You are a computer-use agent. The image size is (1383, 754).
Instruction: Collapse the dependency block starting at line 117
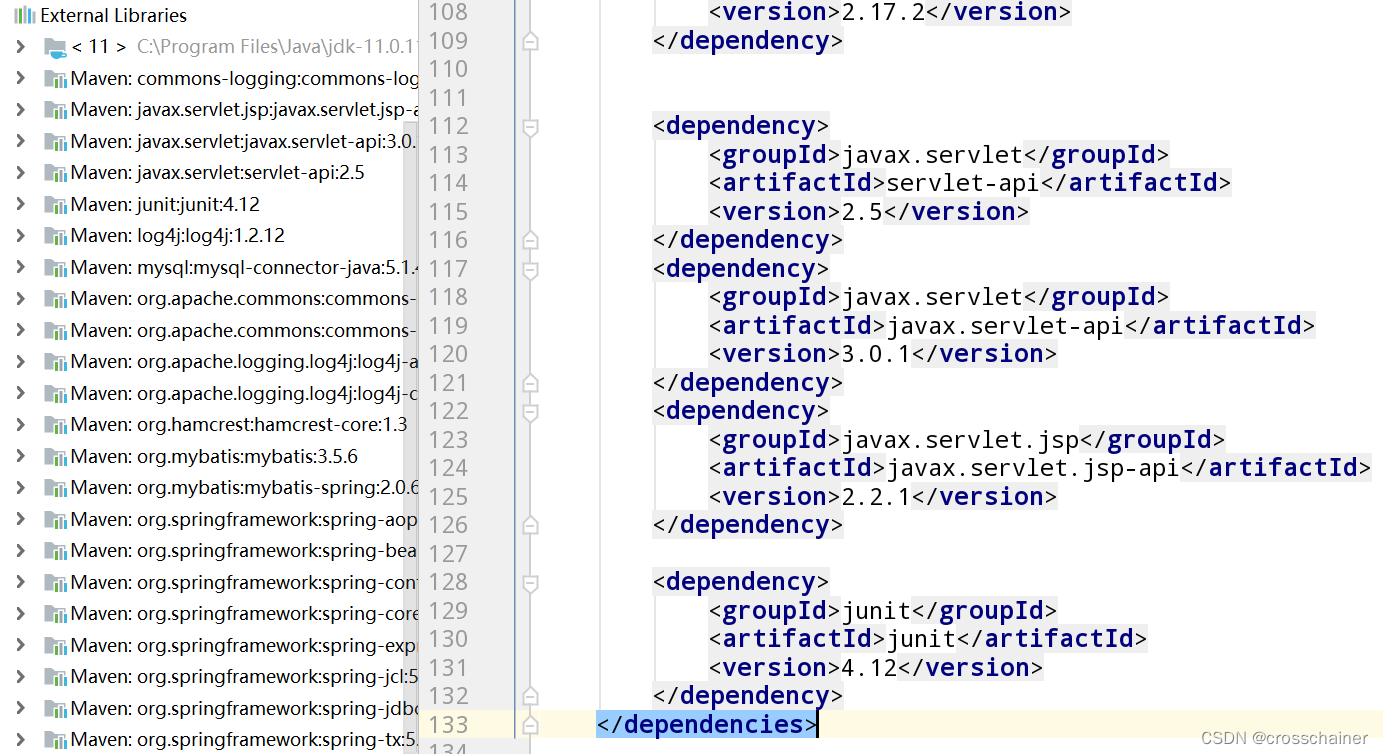[x=530, y=269]
